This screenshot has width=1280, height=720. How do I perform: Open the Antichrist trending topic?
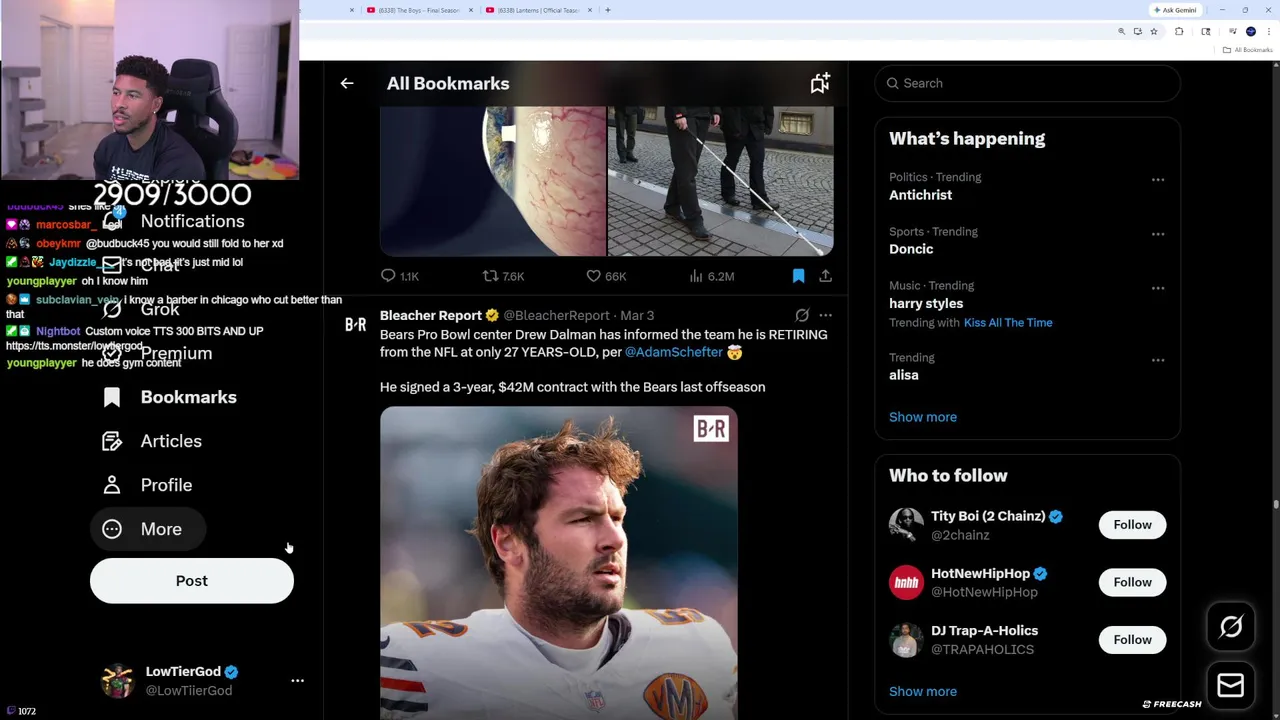point(920,195)
